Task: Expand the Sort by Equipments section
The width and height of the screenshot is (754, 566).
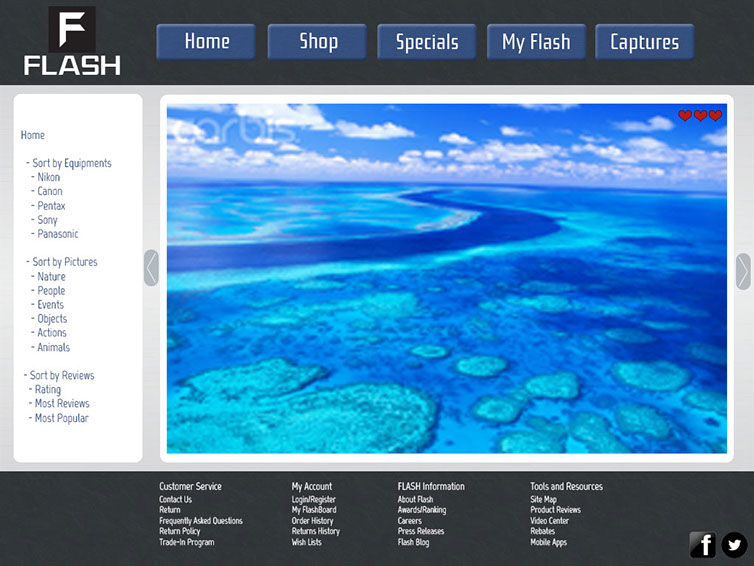Action: [x=71, y=163]
